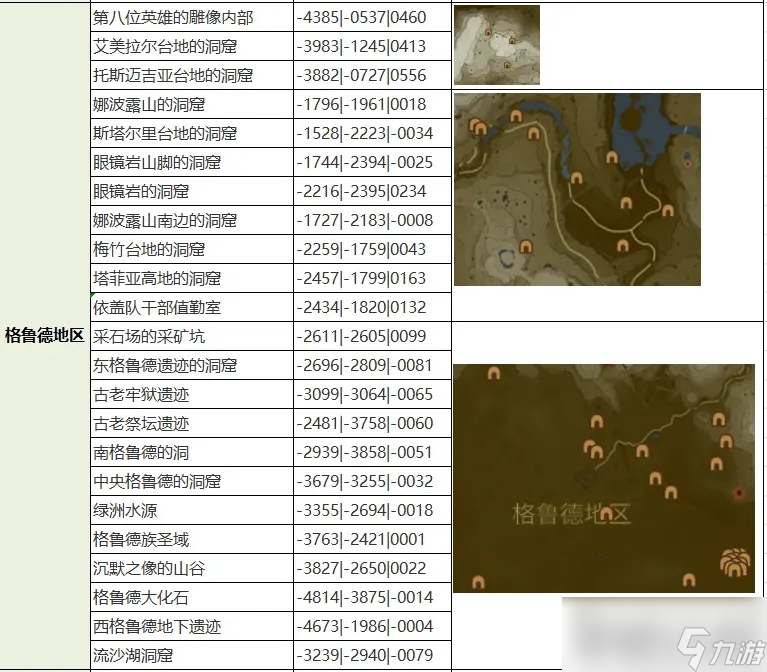
Task: Click coordinate -2434|-1820|0132
Action: (x=361, y=308)
